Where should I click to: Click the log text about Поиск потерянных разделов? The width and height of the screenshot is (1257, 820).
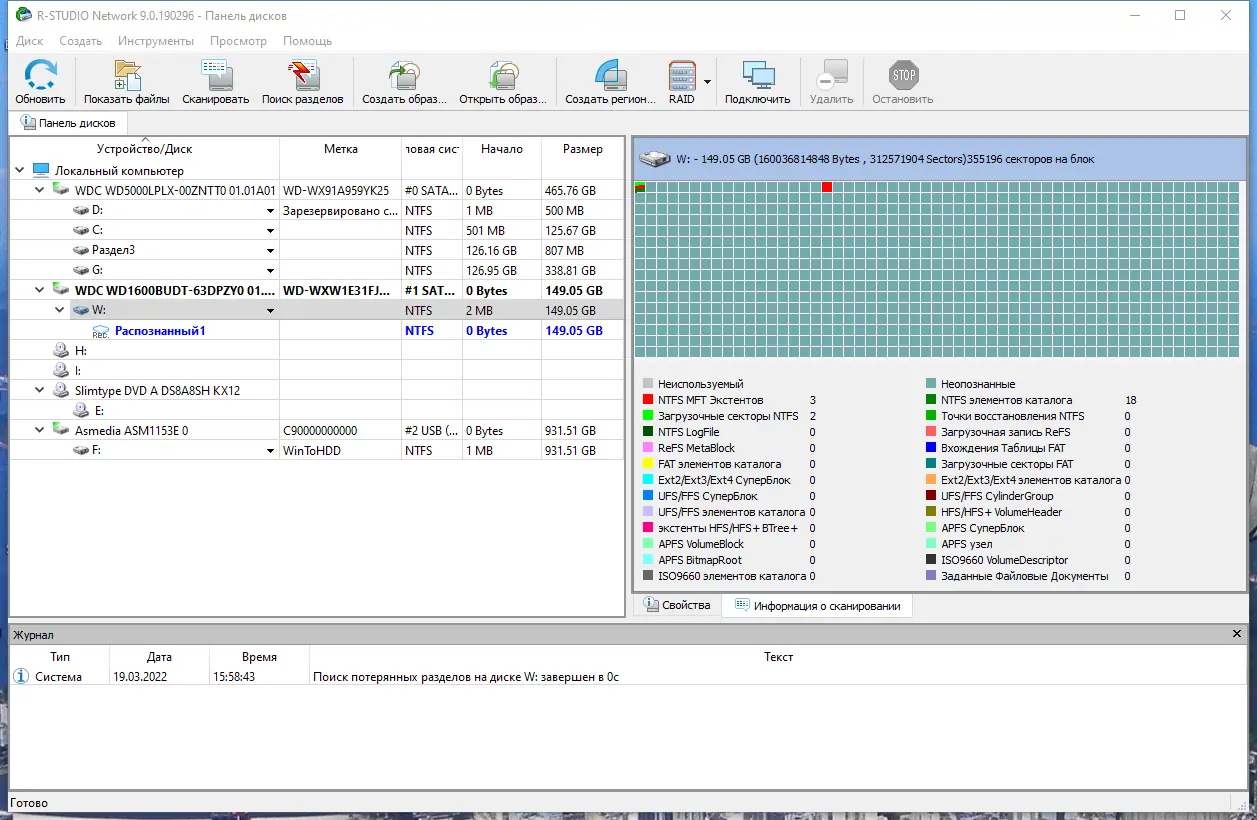tap(466, 677)
